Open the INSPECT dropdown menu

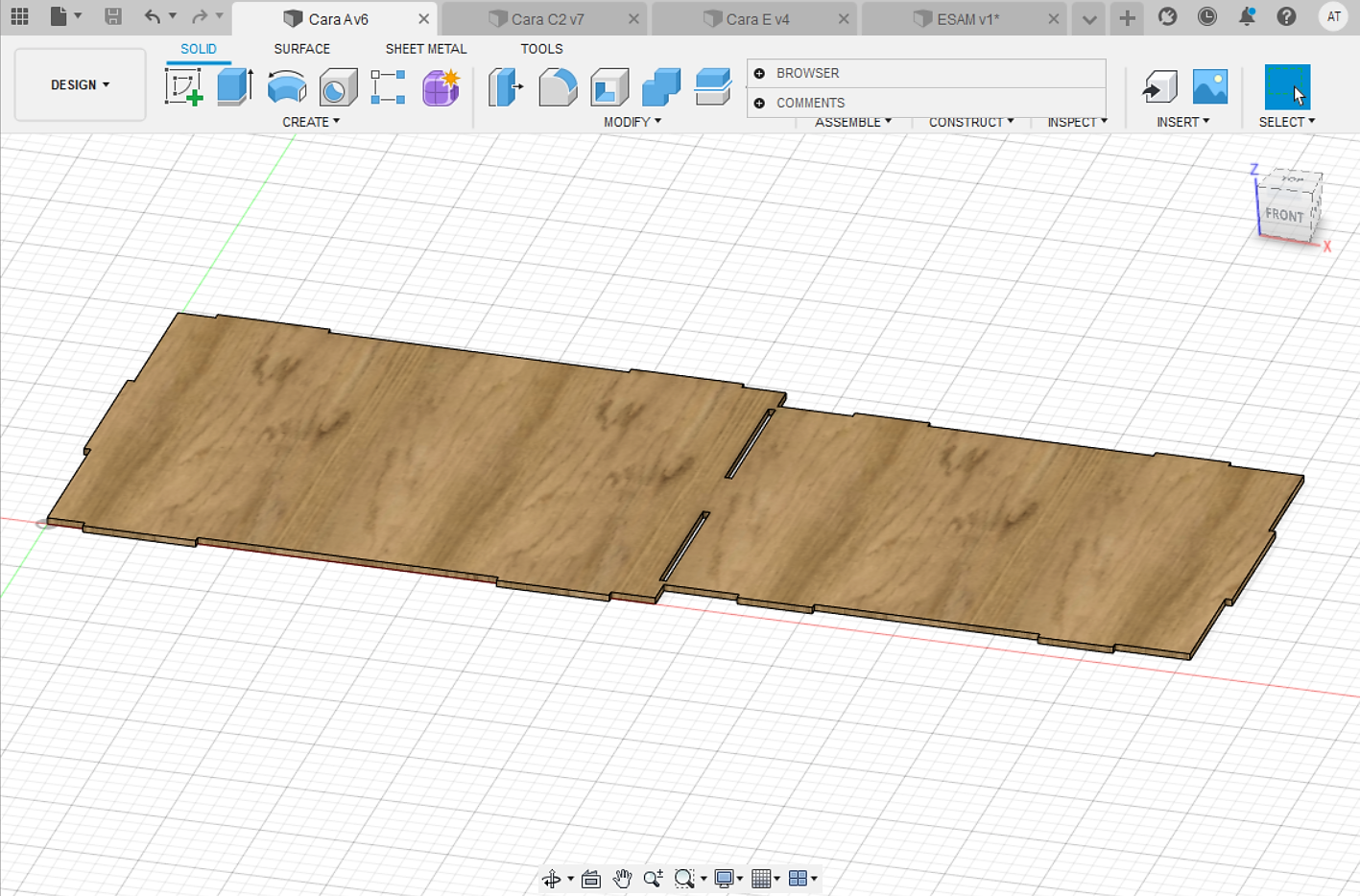pyautogui.click(x=1077, y=123)
